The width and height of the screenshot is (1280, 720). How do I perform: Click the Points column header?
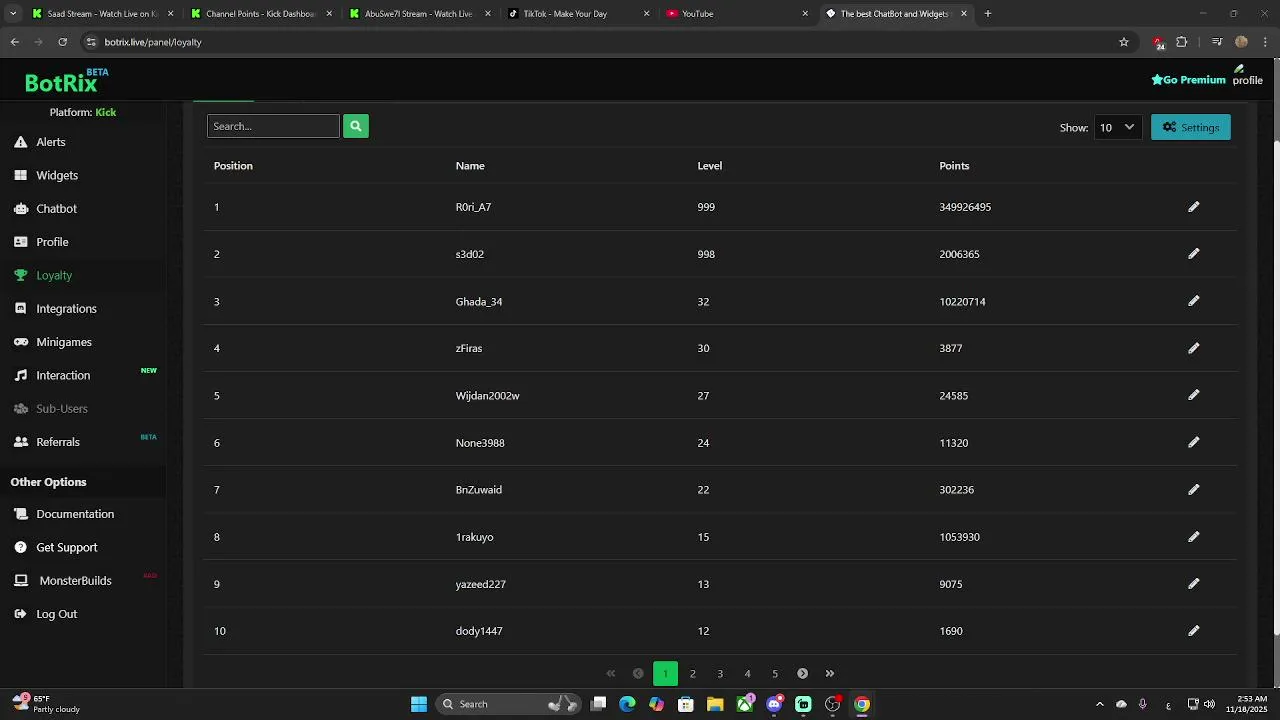[954, 166]
